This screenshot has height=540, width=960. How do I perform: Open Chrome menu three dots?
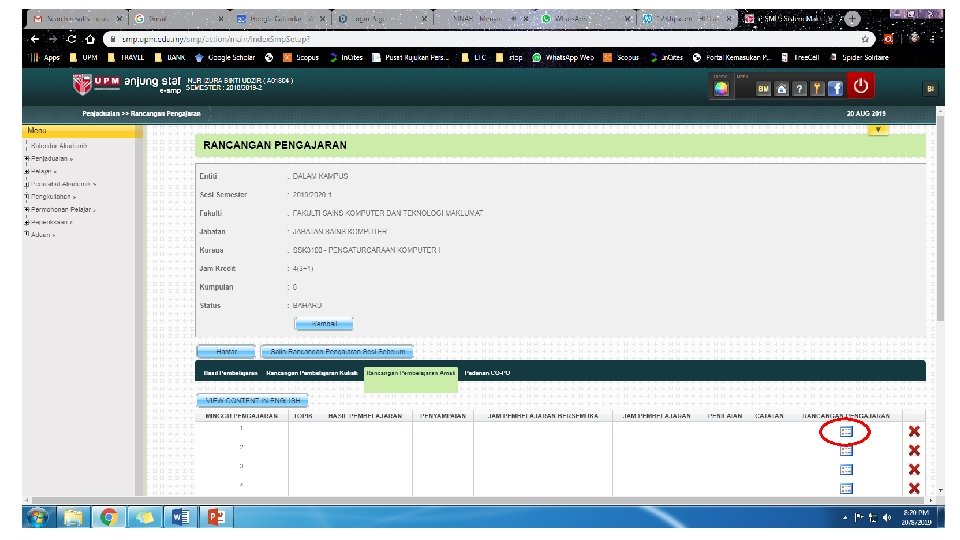(x=933, y=39)
